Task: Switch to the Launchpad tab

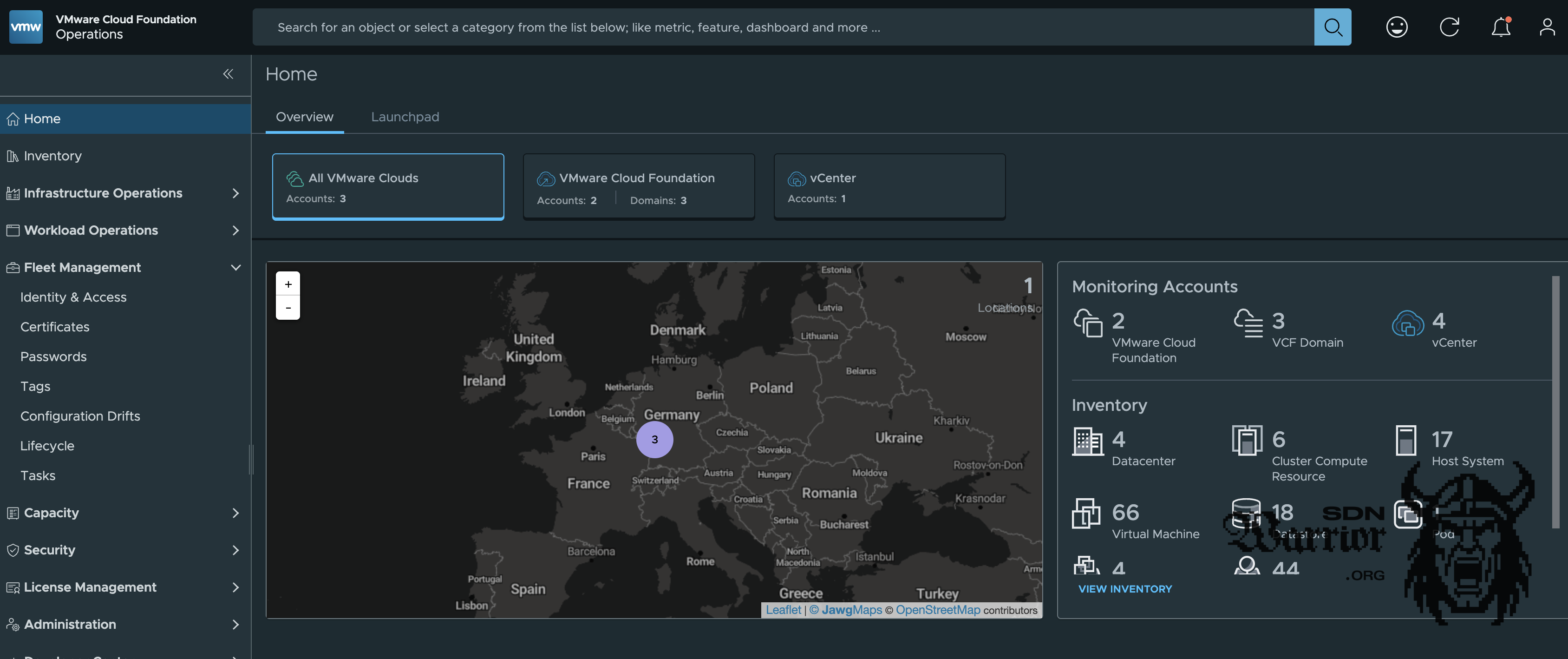Action: (x=405, y=117)
